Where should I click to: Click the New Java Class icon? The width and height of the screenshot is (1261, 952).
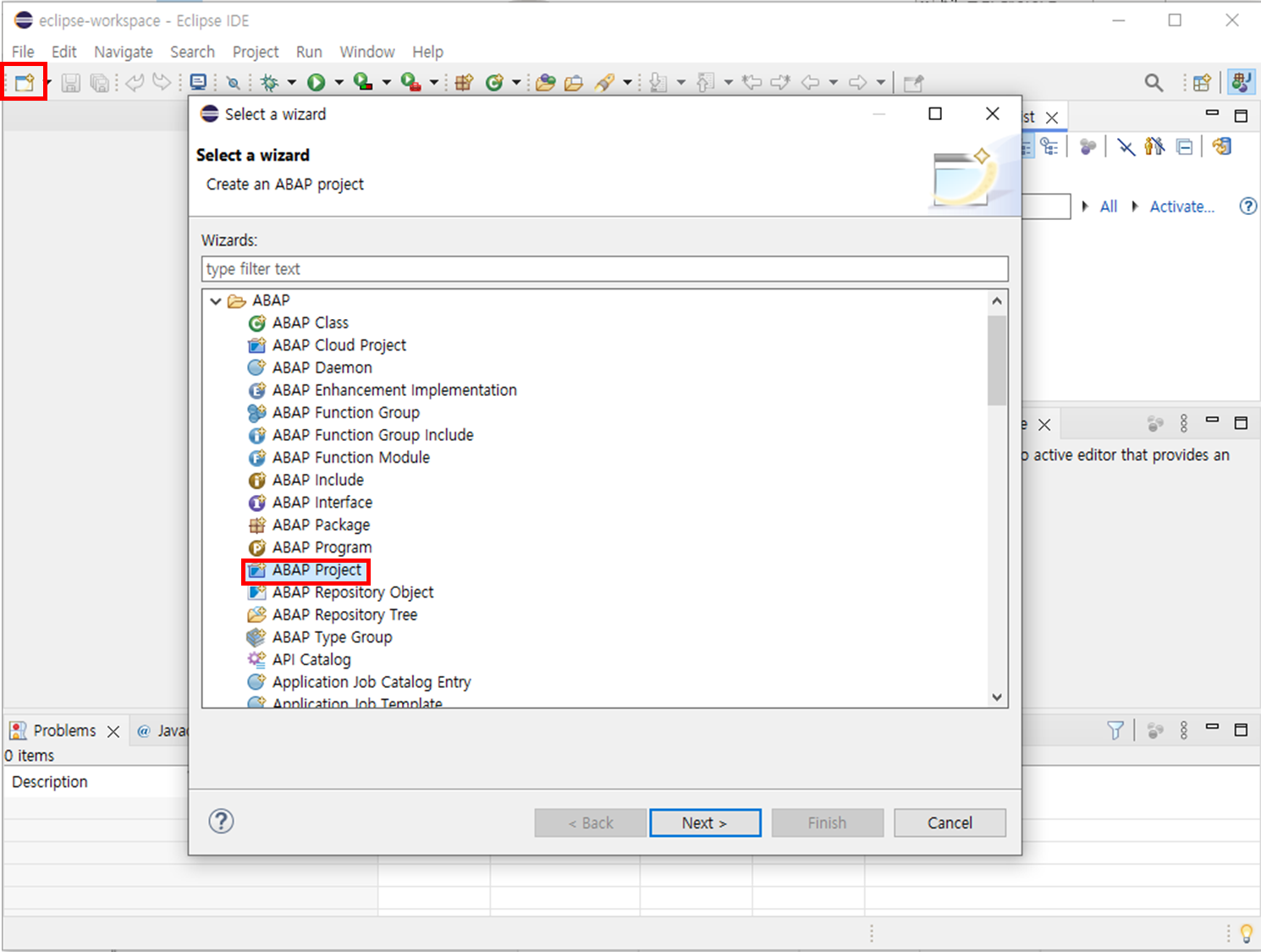point(495,82)
